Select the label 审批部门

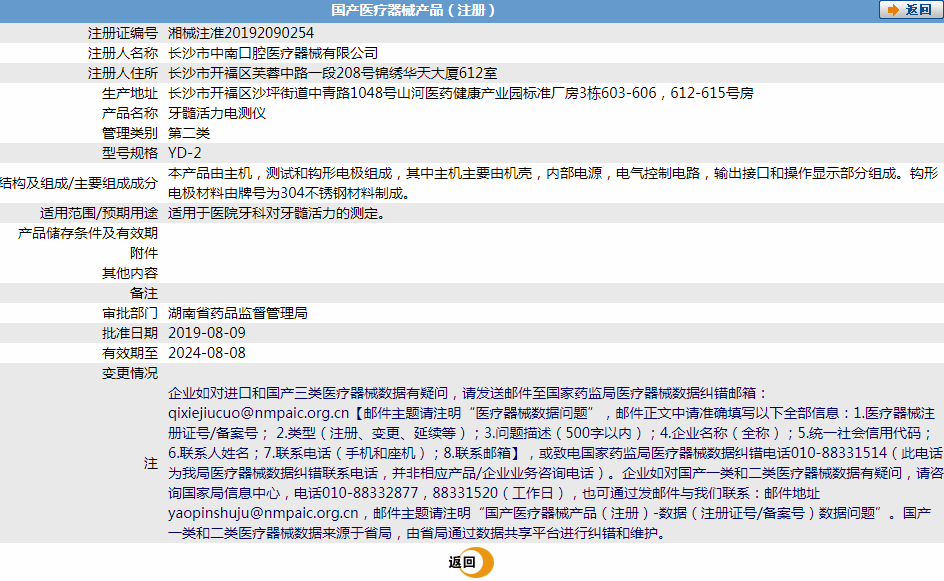(130, 313)
